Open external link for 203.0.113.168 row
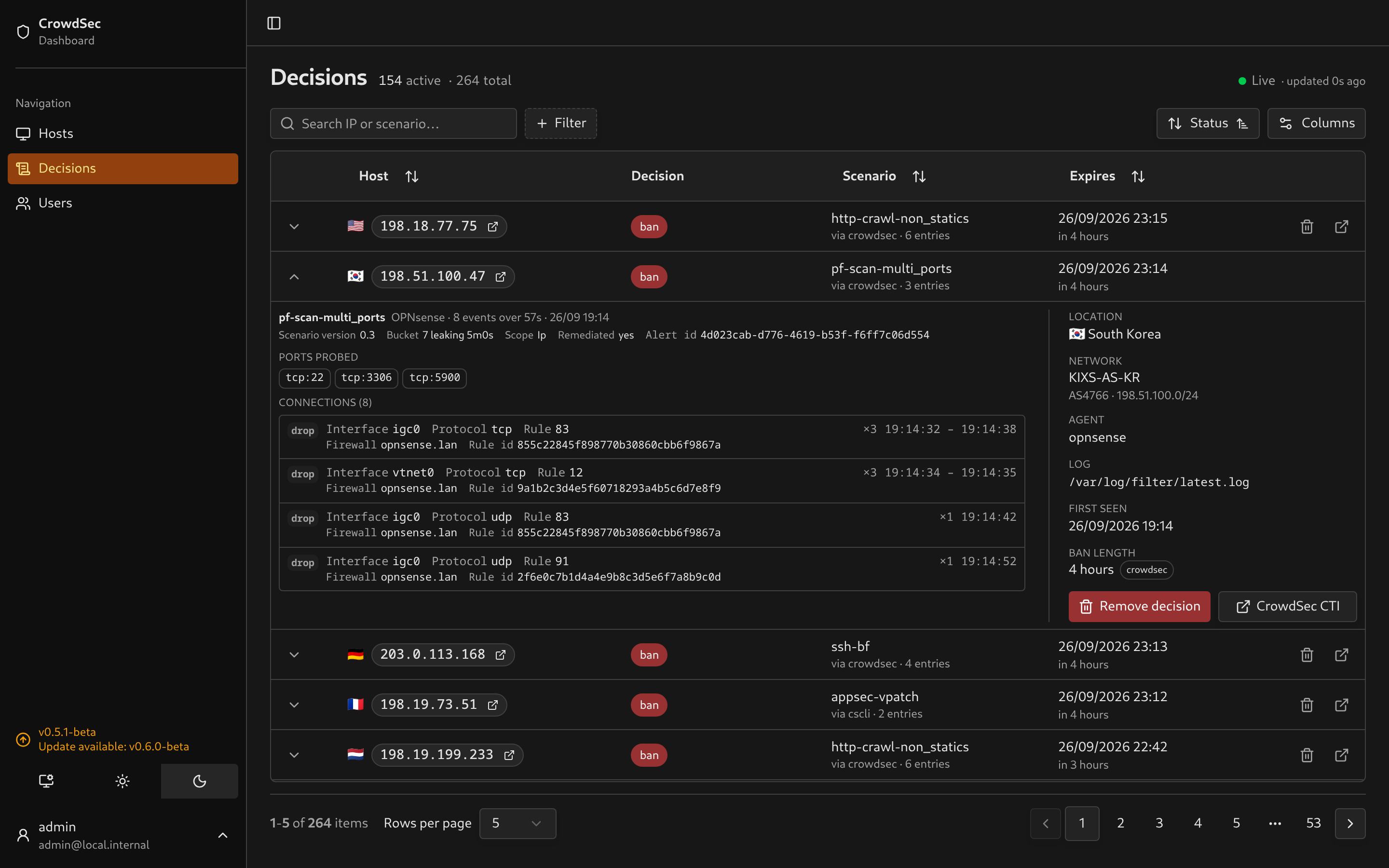Screen dimensions: 1389x868 [1341, 654]
